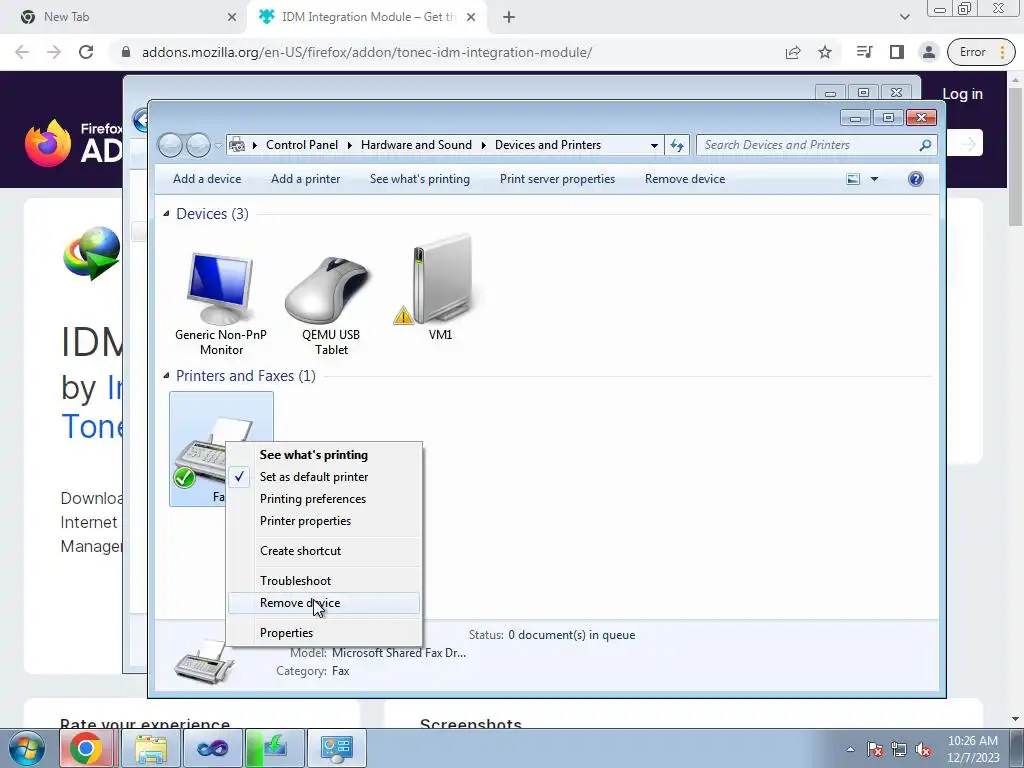1024x768 pixels.
Task: Open the Chrome profile icon
Action: click(928, 52)
